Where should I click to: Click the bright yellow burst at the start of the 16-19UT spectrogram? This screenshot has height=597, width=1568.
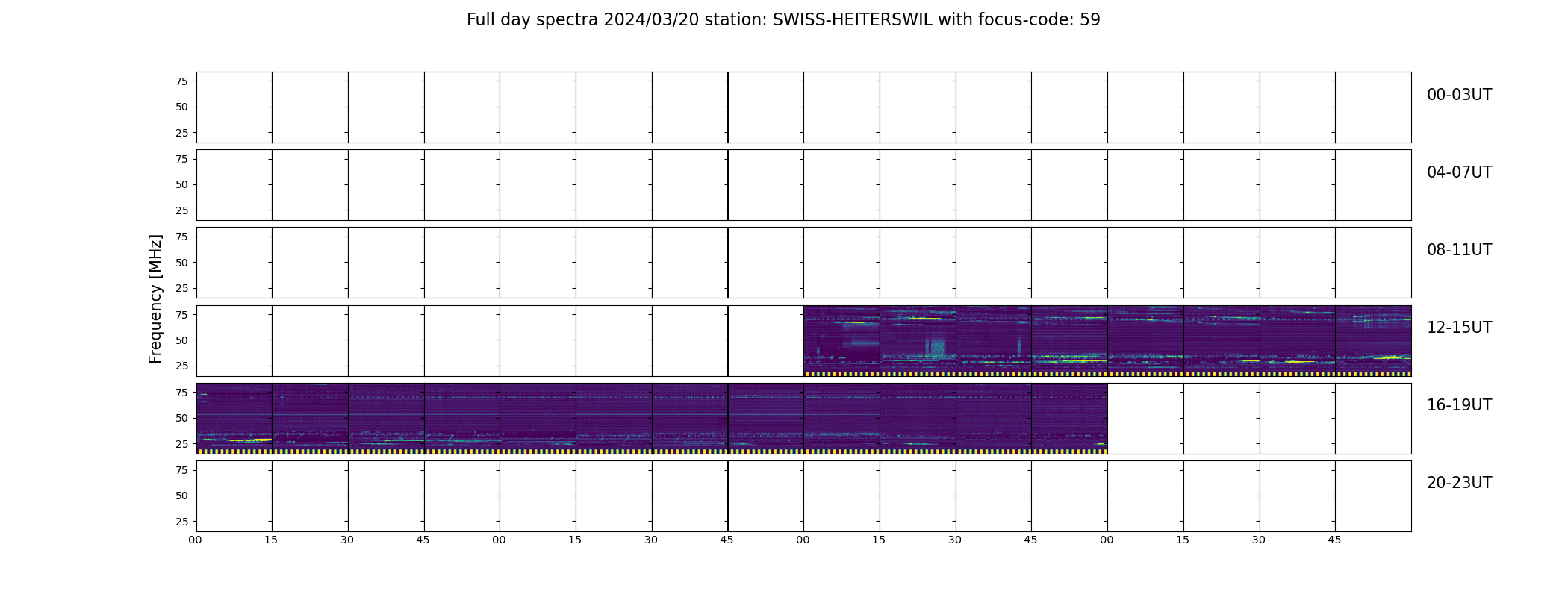coord(249,440)
